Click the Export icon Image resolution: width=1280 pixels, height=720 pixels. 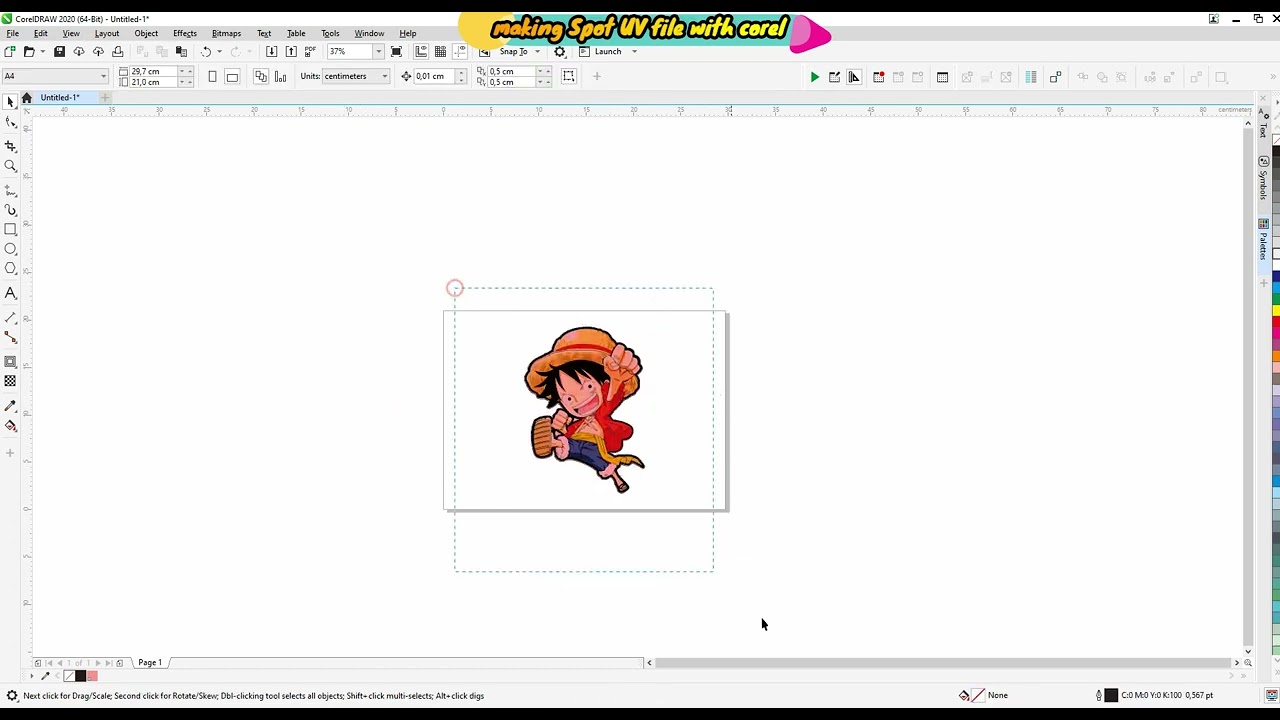pos(291,52)
